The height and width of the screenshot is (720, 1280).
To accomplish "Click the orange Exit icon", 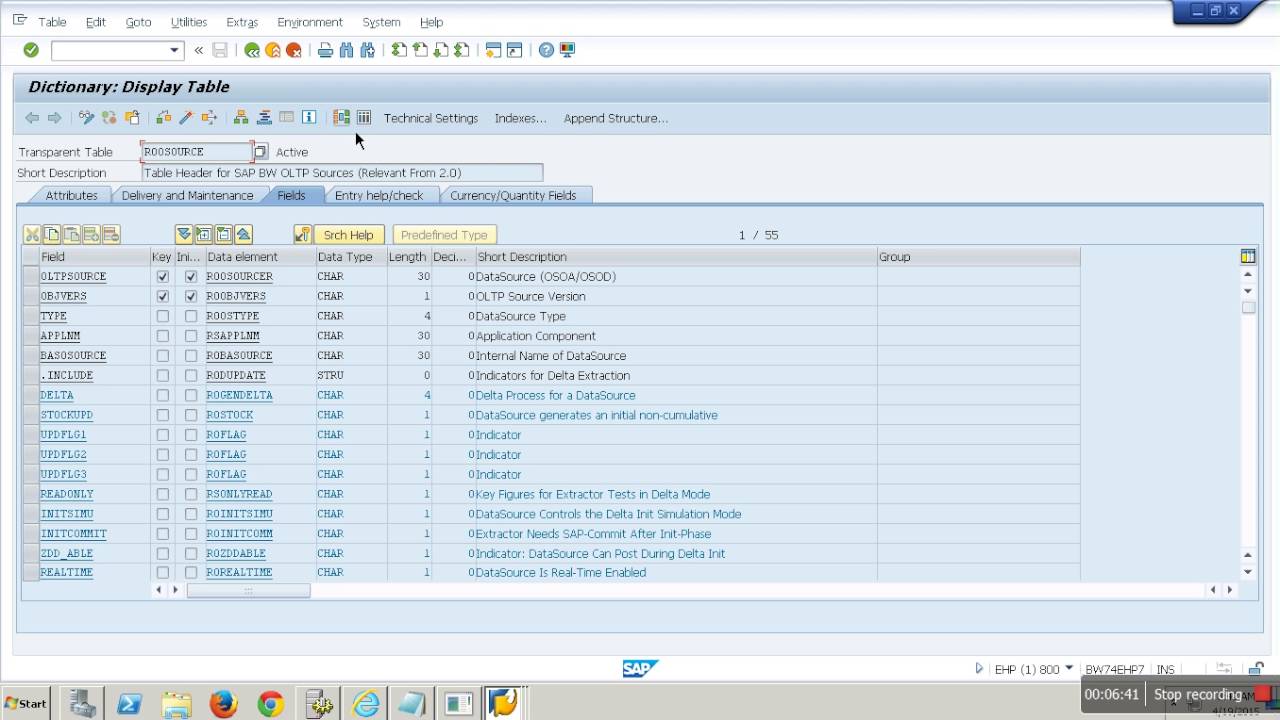I will tap(273, 50).
